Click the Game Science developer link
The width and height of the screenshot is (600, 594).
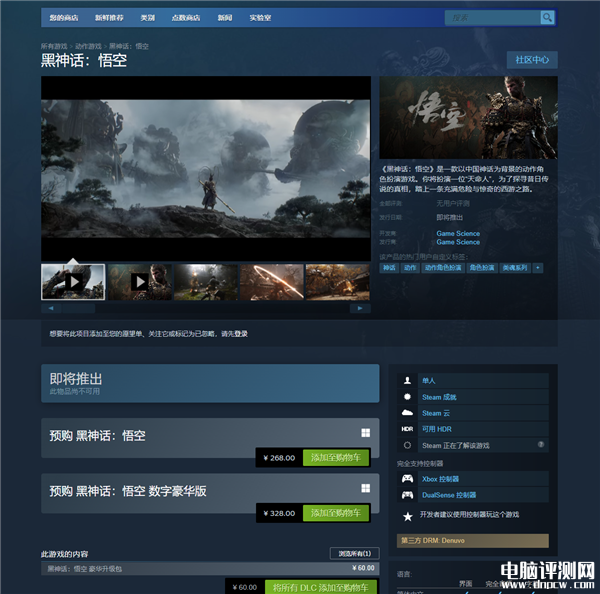(458, 233)
